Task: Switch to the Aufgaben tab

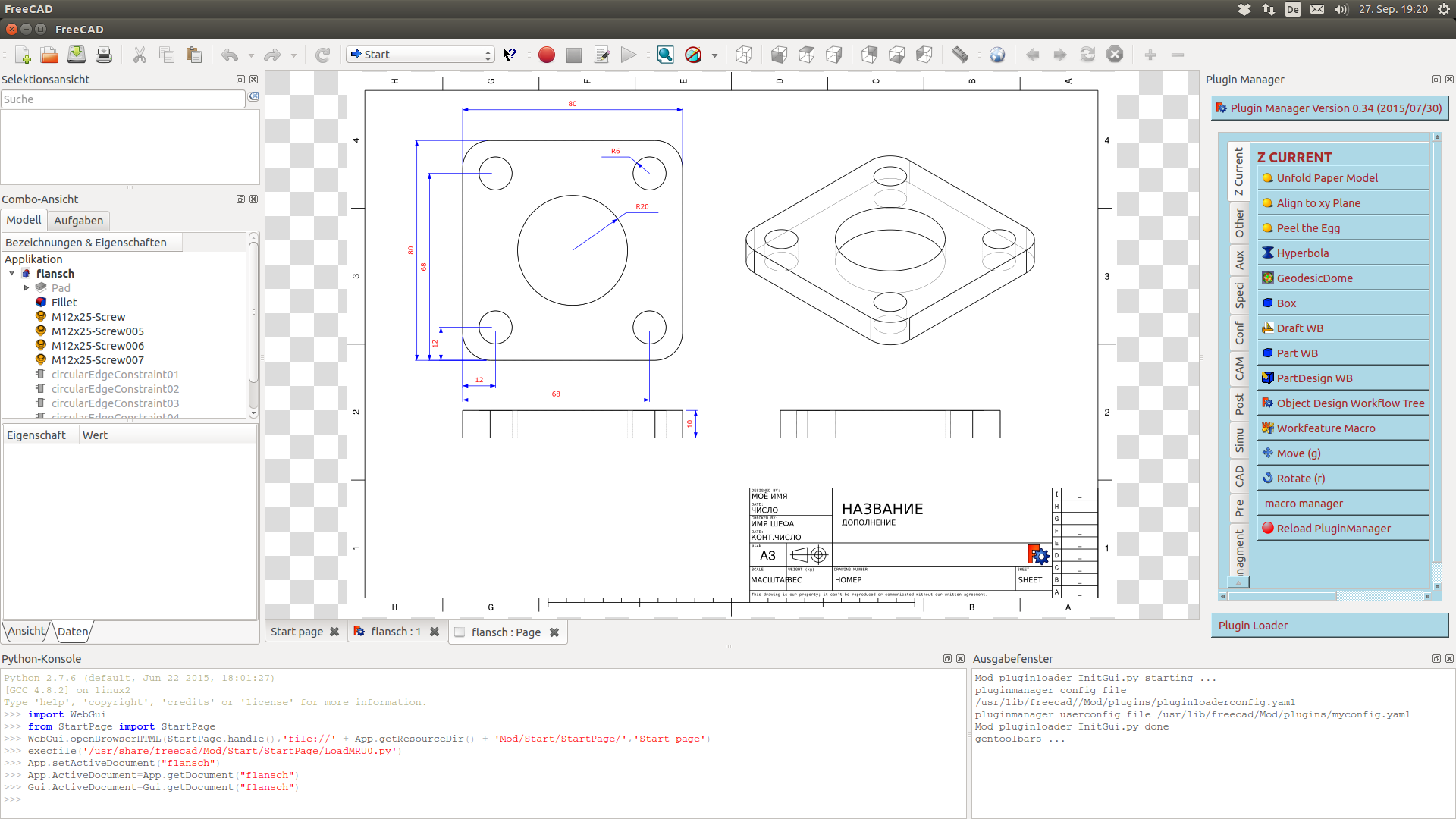Action: [x=78, y=220]
